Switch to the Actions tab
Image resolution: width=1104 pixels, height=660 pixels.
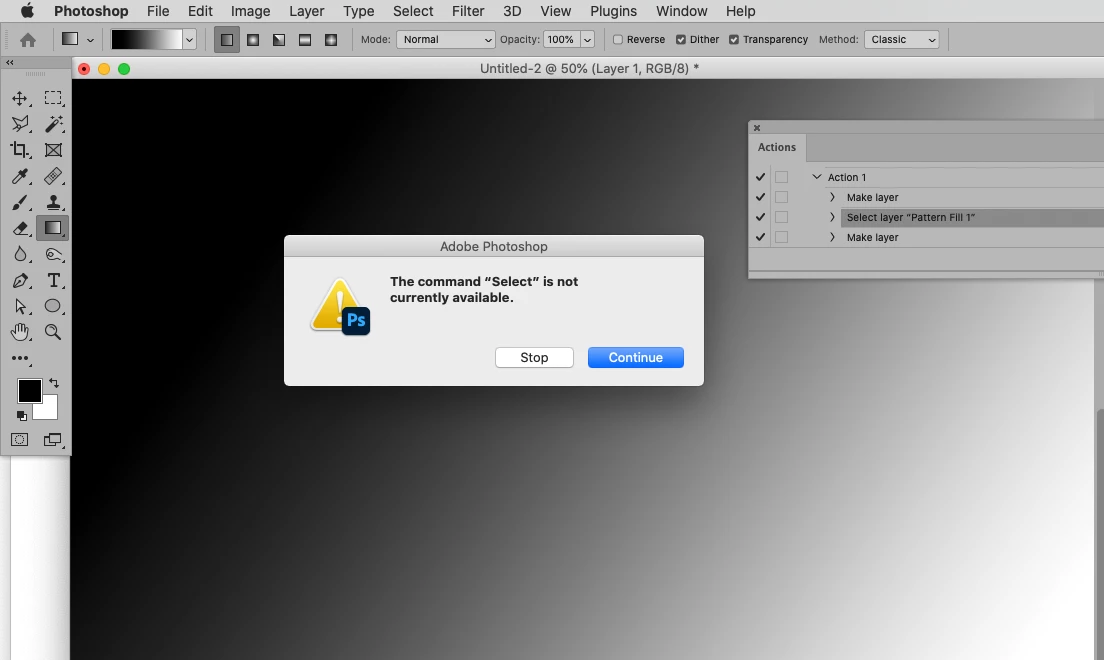(x=777, y=147)
